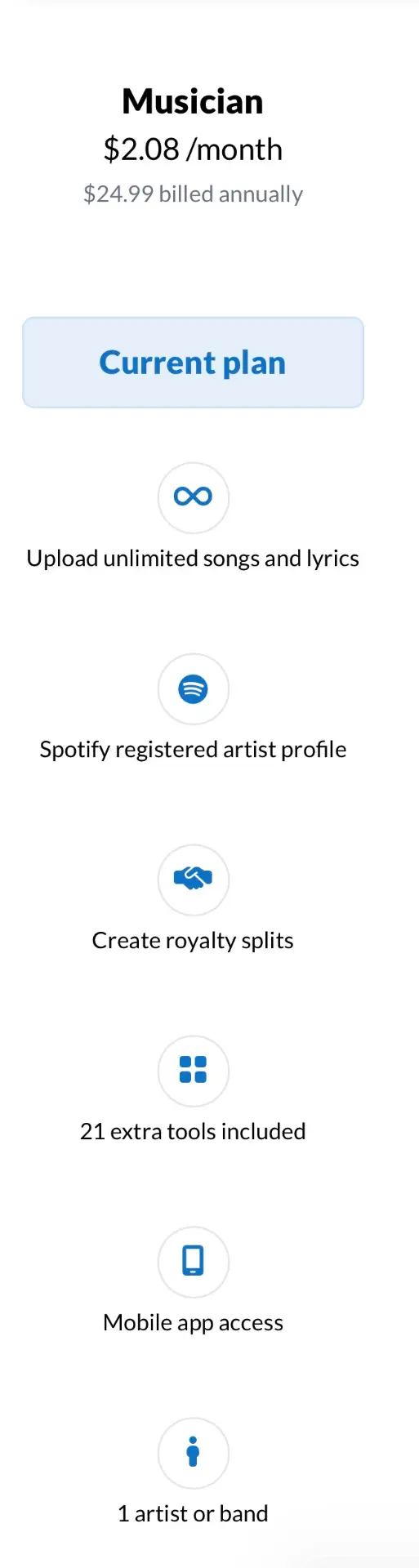
Task: Click Create royalty splits label
Action: tap(193, 941)
